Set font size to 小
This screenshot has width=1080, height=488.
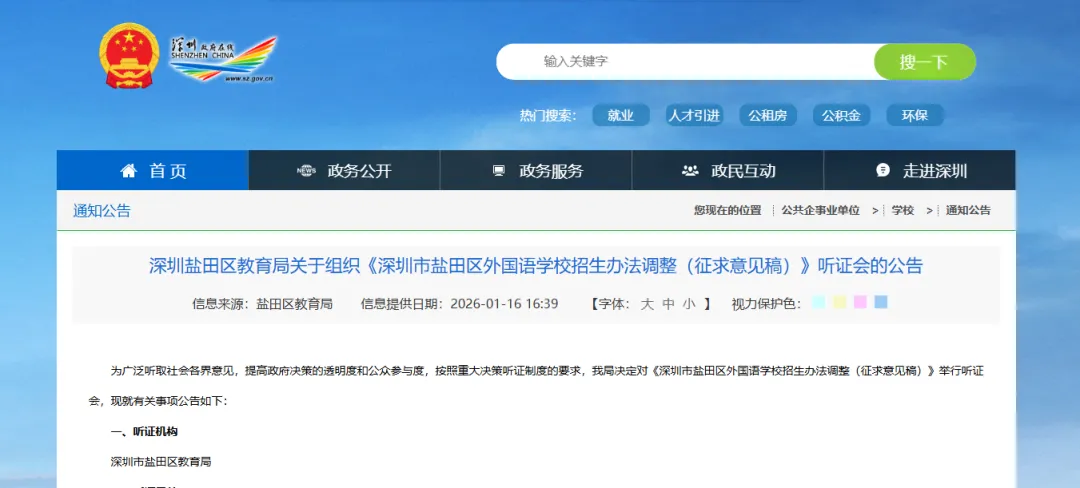click(689, 304)
